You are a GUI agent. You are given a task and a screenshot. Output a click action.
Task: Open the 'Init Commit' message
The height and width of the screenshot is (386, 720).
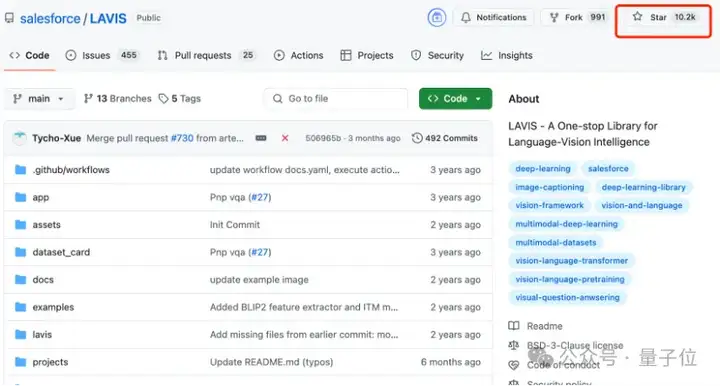click(x=235, y=225)
